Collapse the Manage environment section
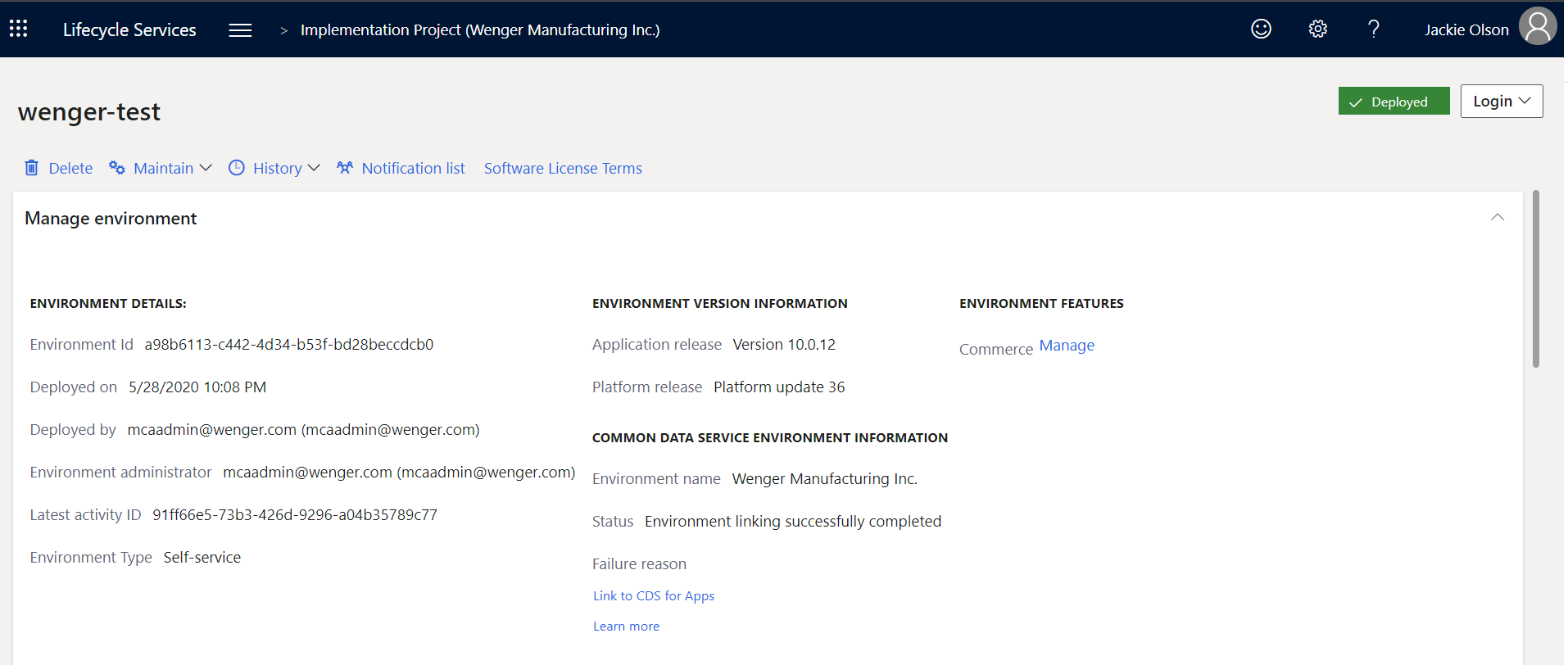 click(1498, 218)
